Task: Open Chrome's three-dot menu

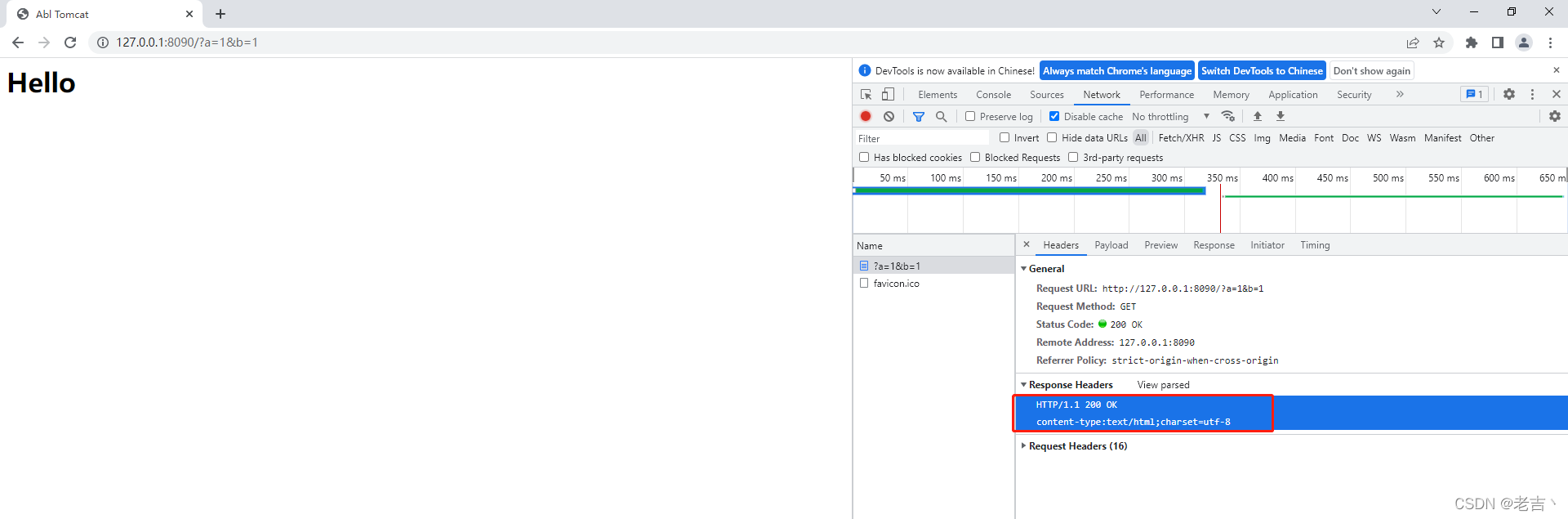Action: tap(1550, 43)
